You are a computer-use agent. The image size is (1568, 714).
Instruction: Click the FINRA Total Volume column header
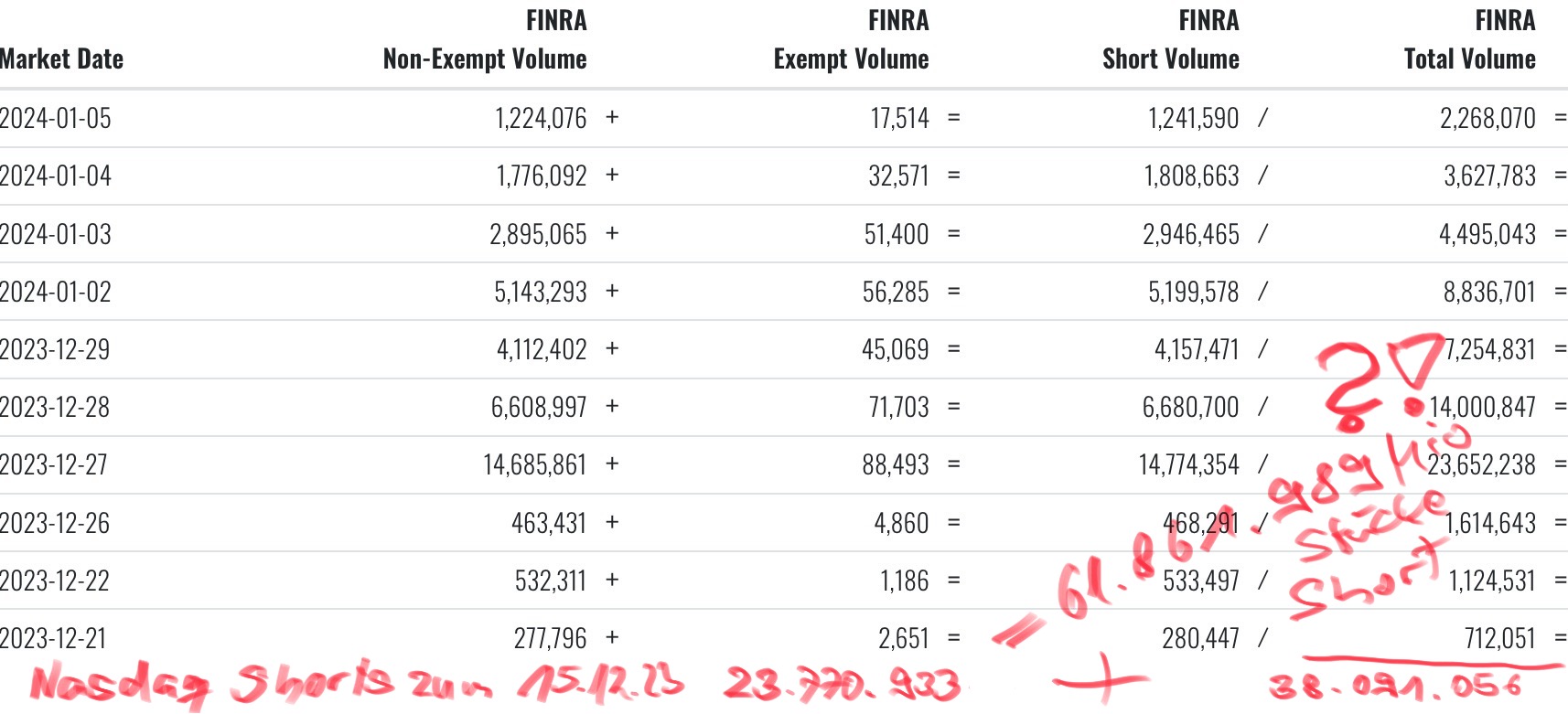[1469, 41]
